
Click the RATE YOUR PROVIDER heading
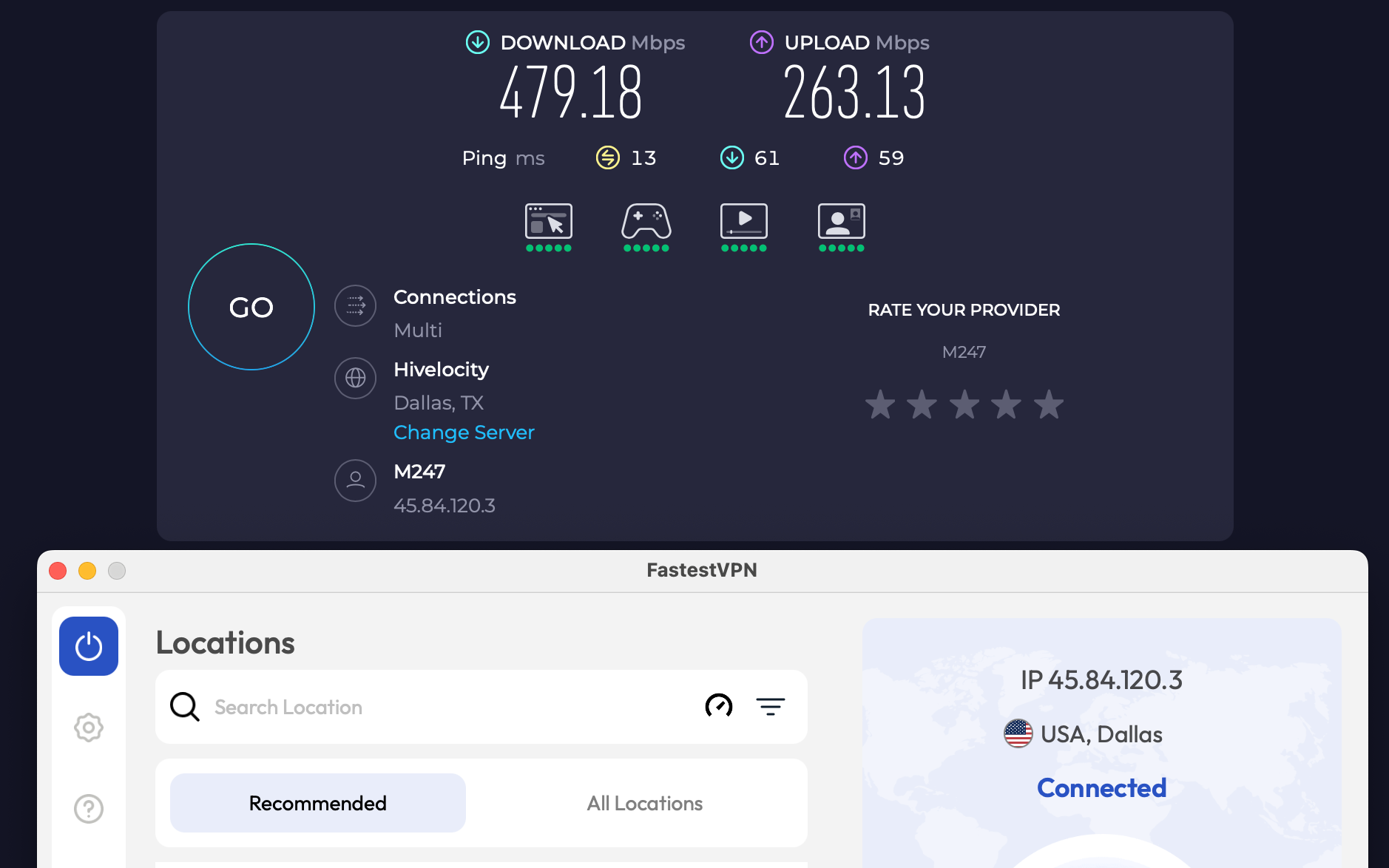click(x=964, y=310)
